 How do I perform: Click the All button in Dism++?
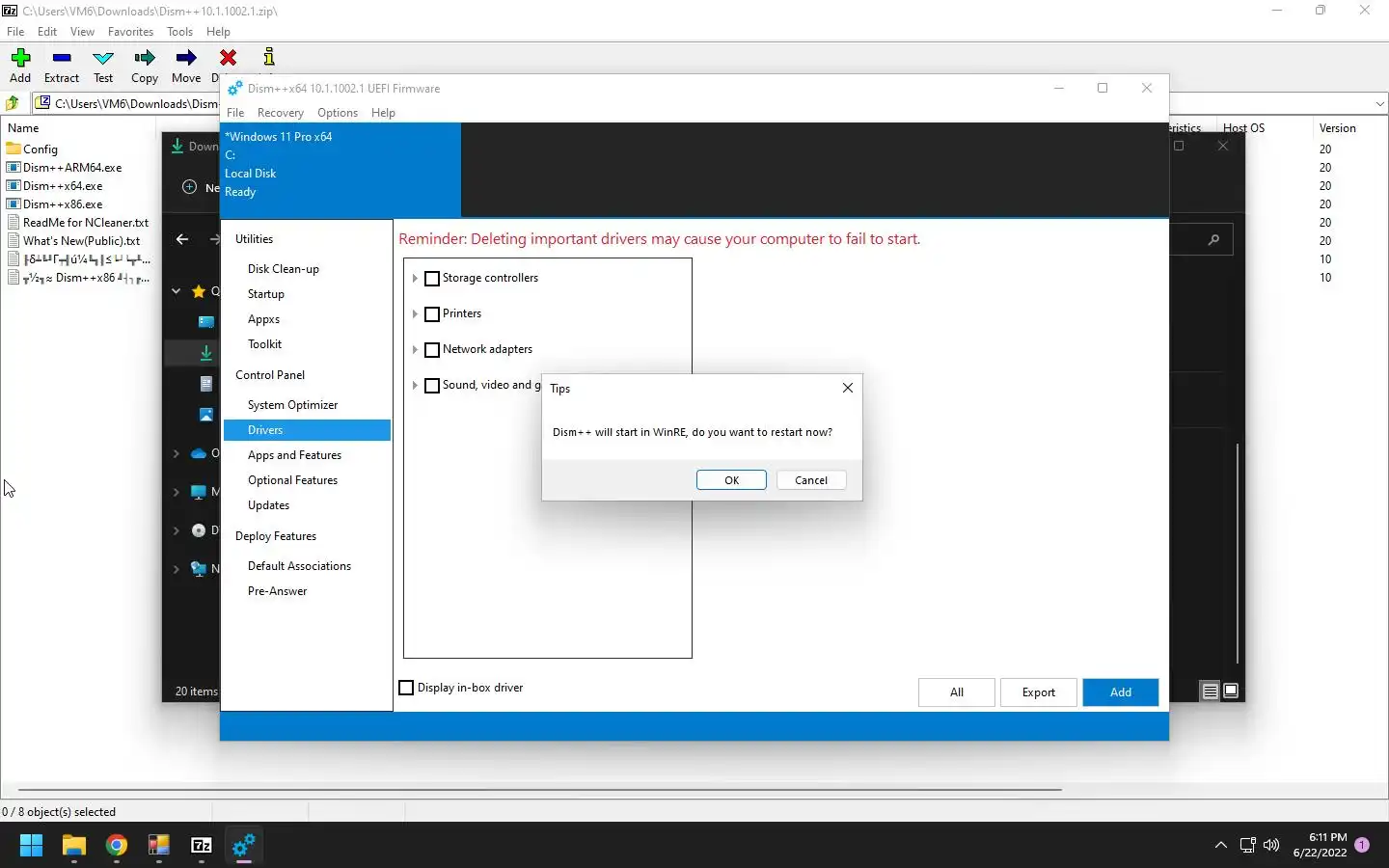[957, 692]
